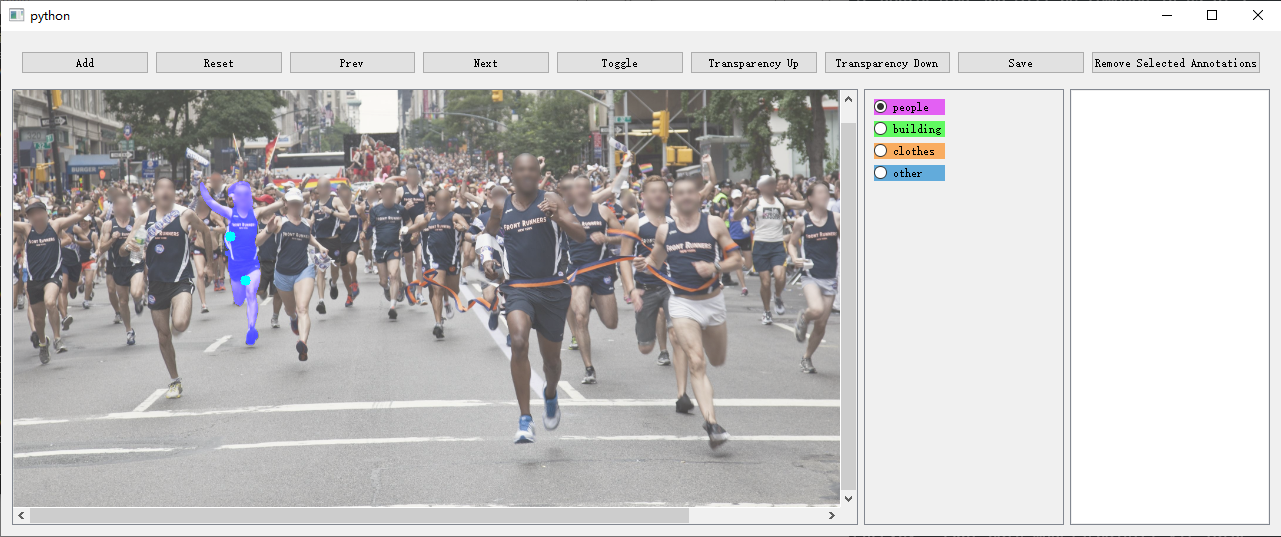Screen dimensions: 1281x537
Task: Go to previous image with Prev
Action: (x=352, y=63)
